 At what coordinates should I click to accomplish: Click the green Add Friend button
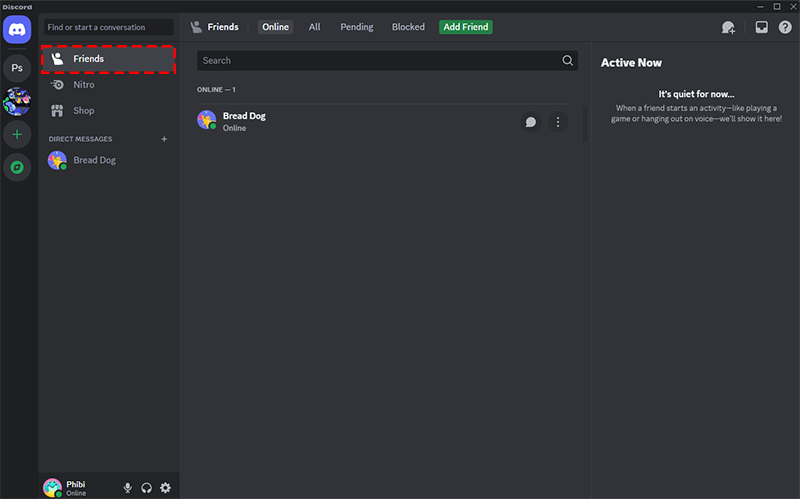[x=465, y=27]
